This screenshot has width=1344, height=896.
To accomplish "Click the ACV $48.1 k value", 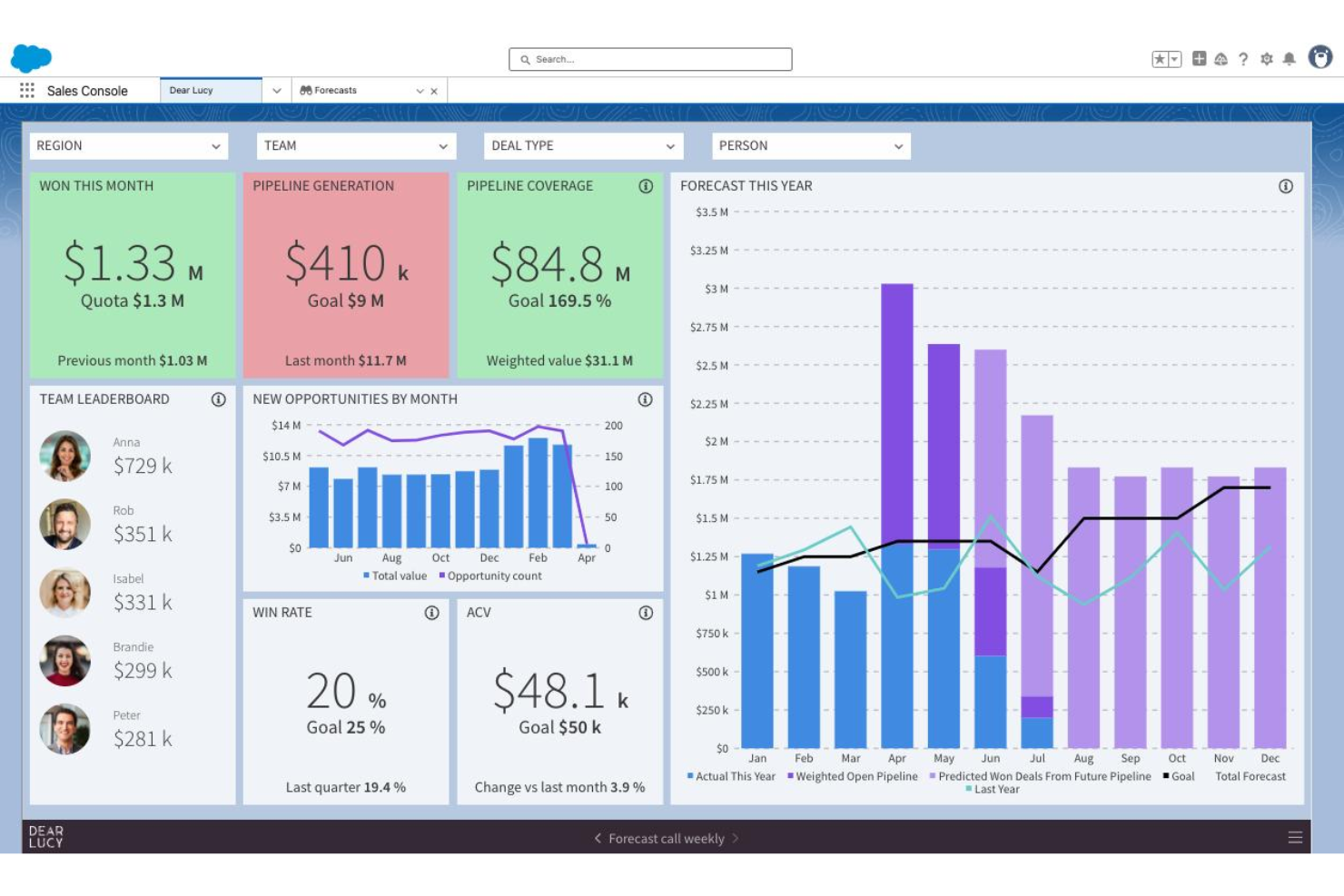I will click(560, 691).
